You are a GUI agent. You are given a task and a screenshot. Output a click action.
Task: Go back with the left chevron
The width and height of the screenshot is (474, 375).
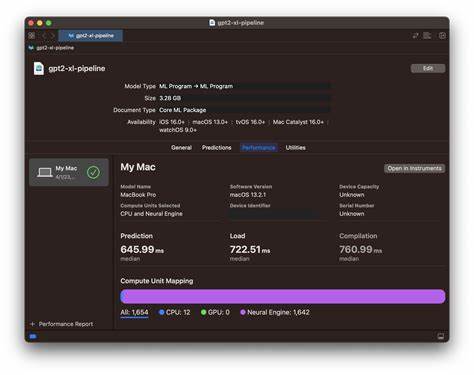[x=44, y=36]
